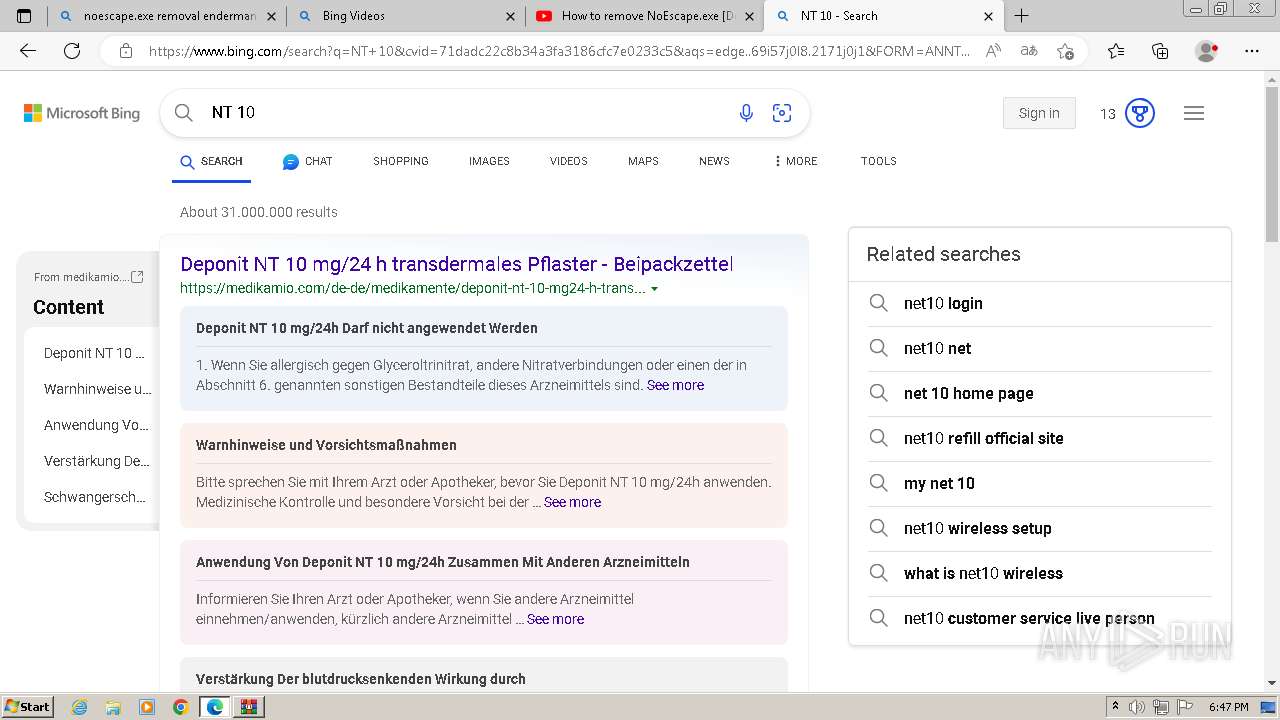The image size is (1280, 720).
Task: Open the TOOLS search filter
Action: [x=879, y=161]
